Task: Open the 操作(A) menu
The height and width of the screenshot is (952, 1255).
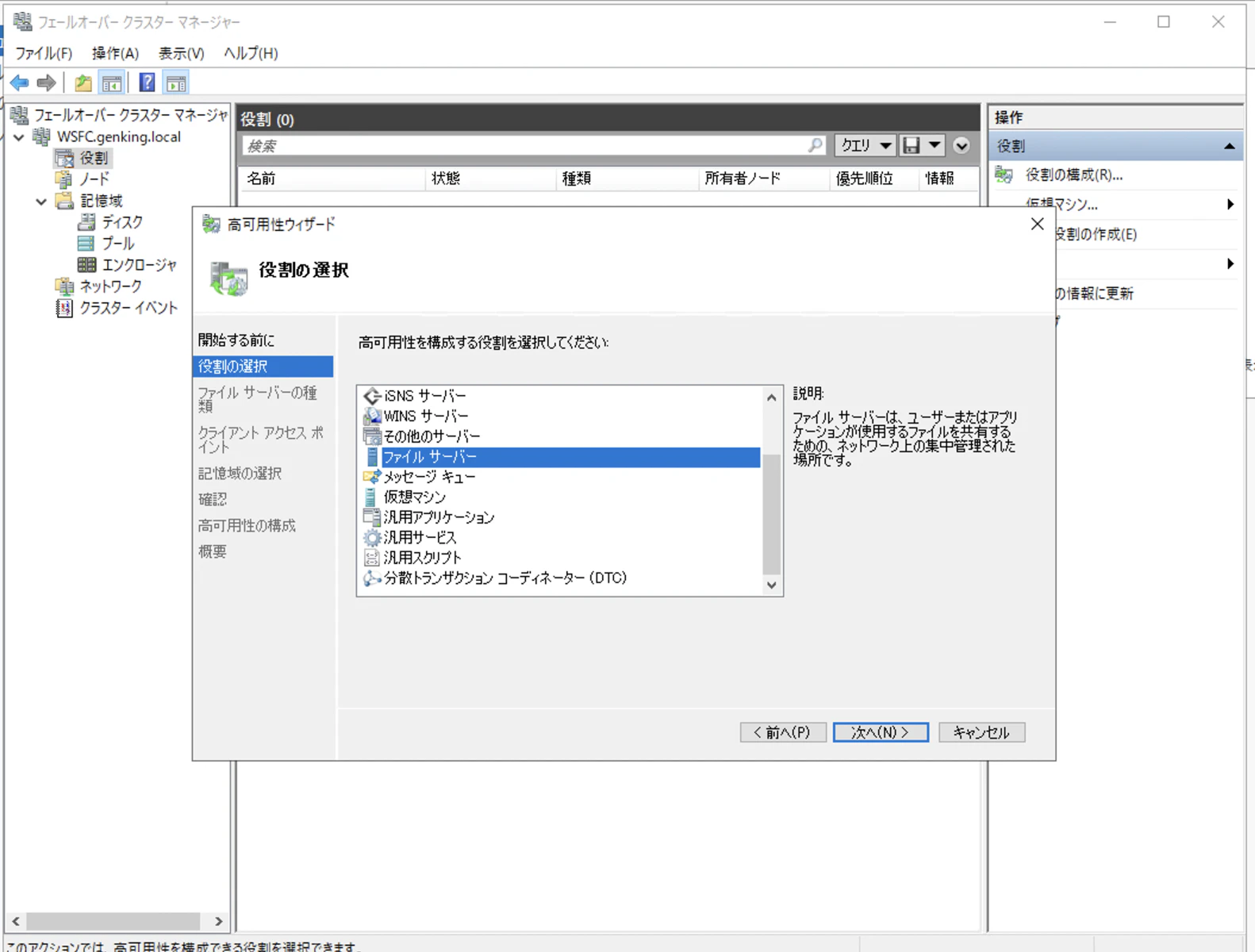Action: coord(115,53)
